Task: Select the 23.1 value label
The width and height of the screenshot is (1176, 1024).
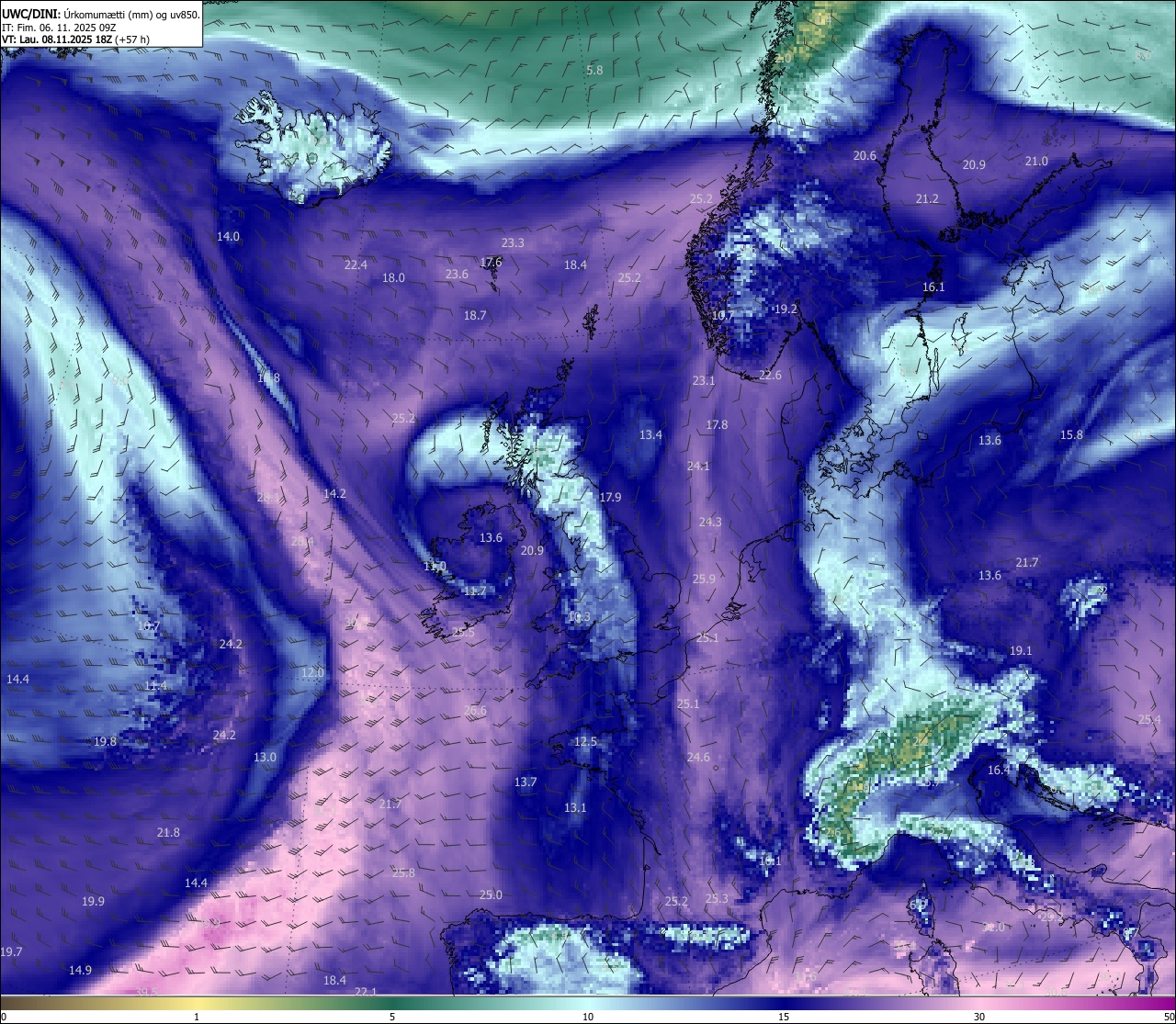Action: (704, 381)
